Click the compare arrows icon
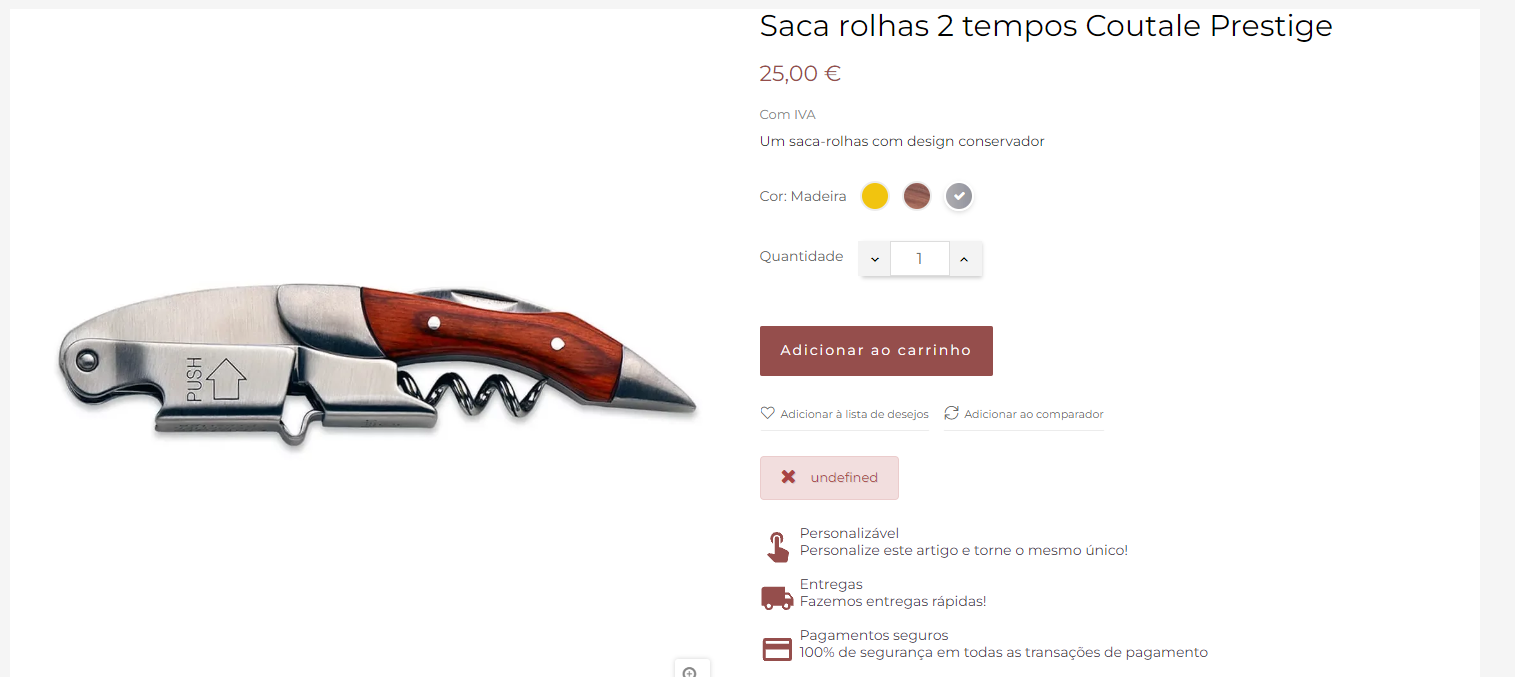This screenshot has height=677, width=1515. coord(951,413)
